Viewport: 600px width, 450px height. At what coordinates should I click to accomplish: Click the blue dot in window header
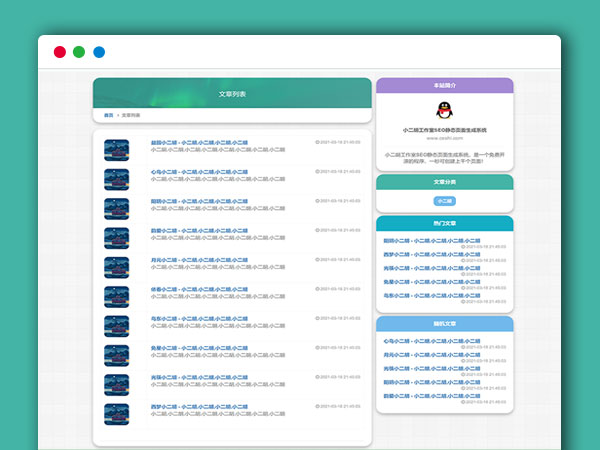pos(99,52)
